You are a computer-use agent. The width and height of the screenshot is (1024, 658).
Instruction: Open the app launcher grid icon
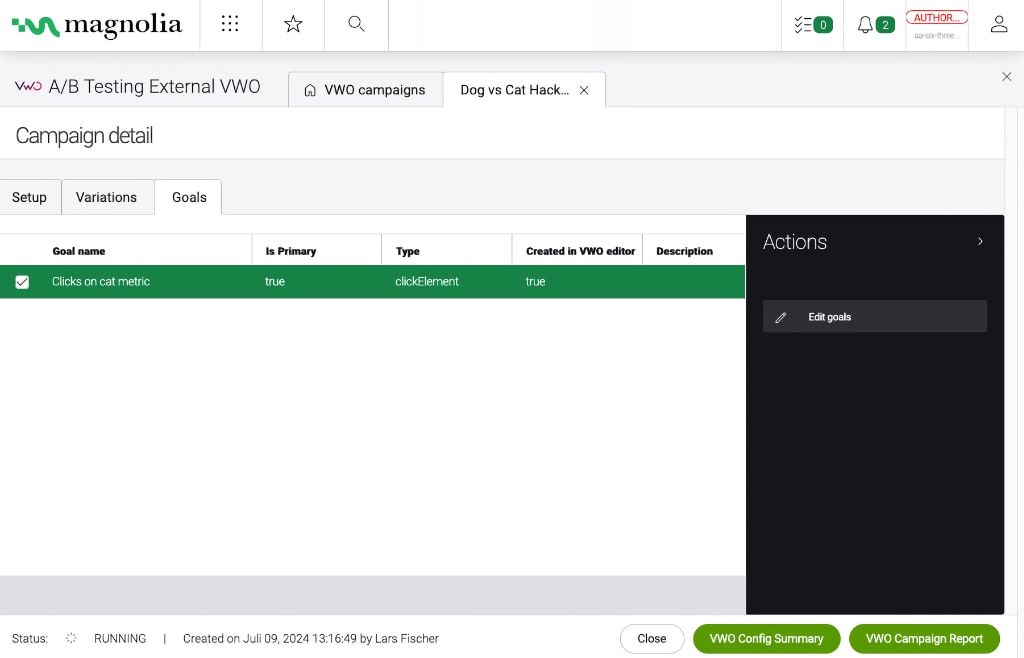point(230,24)
